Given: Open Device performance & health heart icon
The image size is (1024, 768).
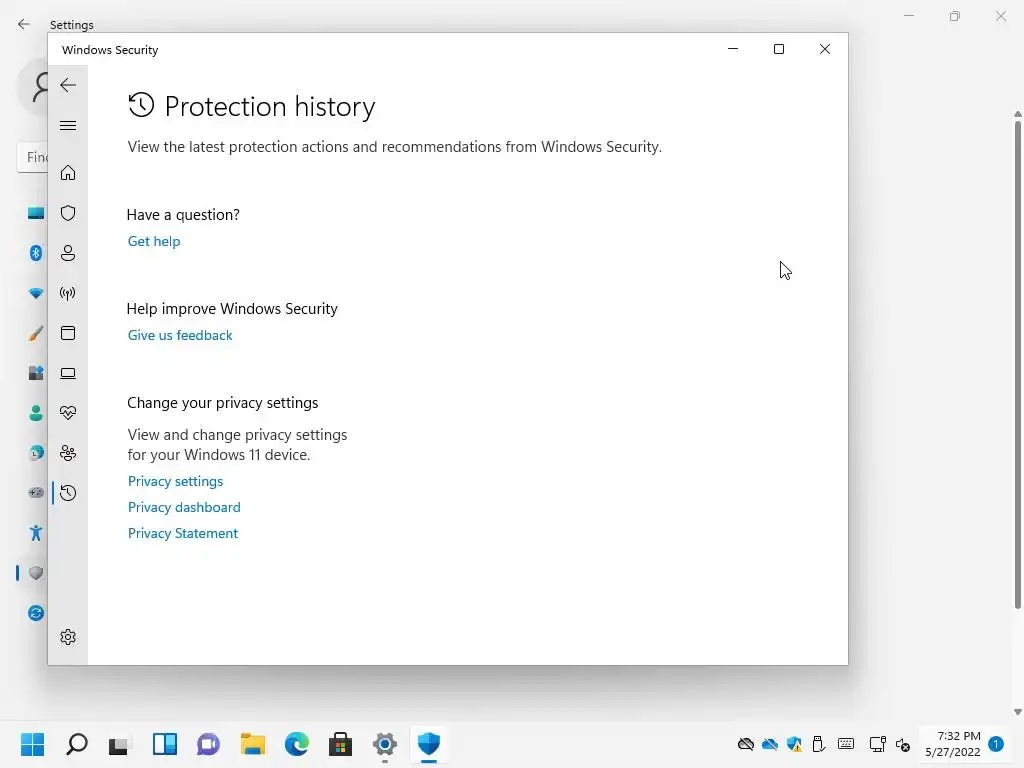Looking at the screenshot, I should click(68, 413).
